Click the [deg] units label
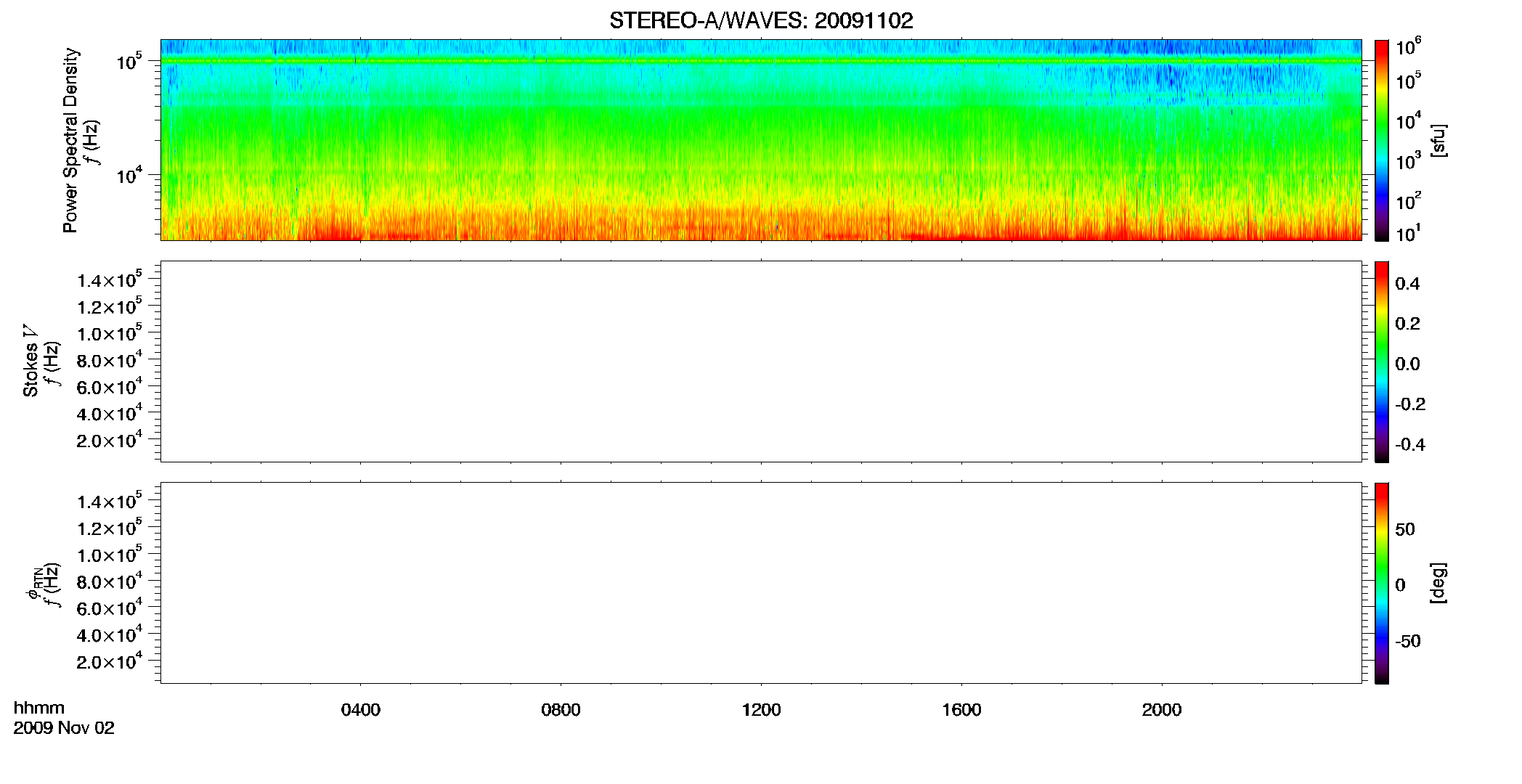1522x784 pixels. [x=1439, y=583]
